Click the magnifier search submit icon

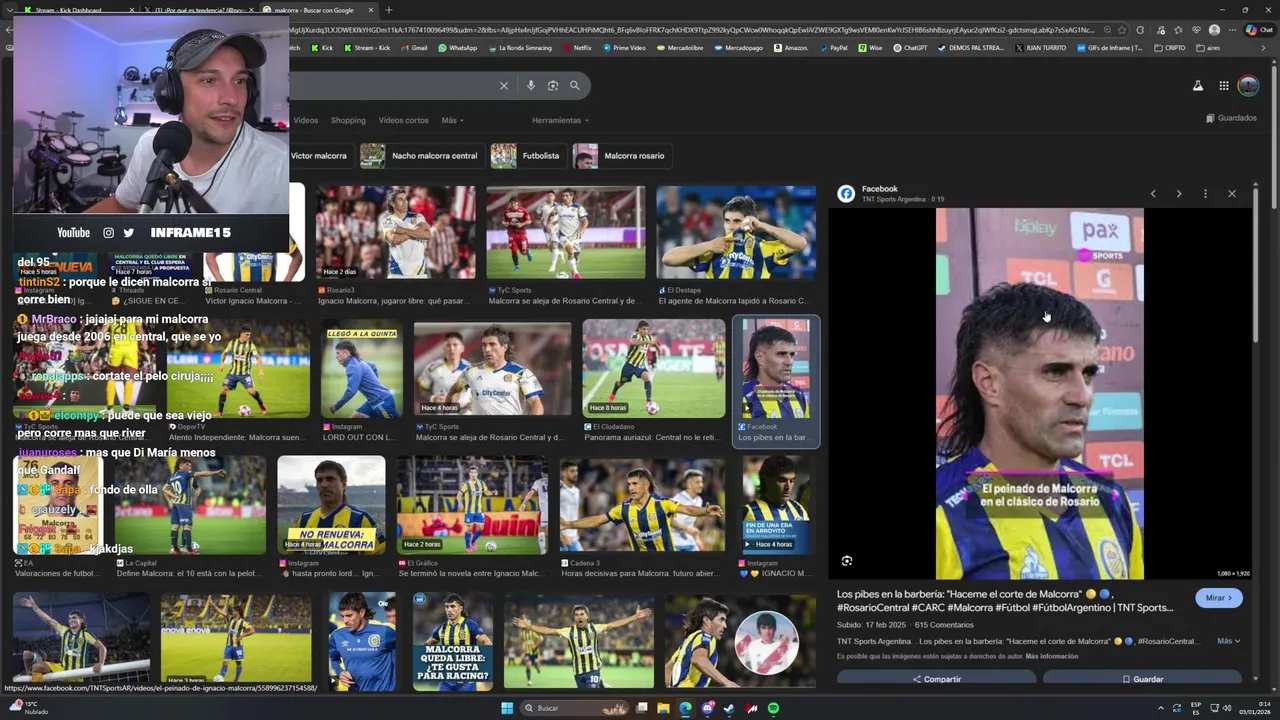[x=575, y=86]
